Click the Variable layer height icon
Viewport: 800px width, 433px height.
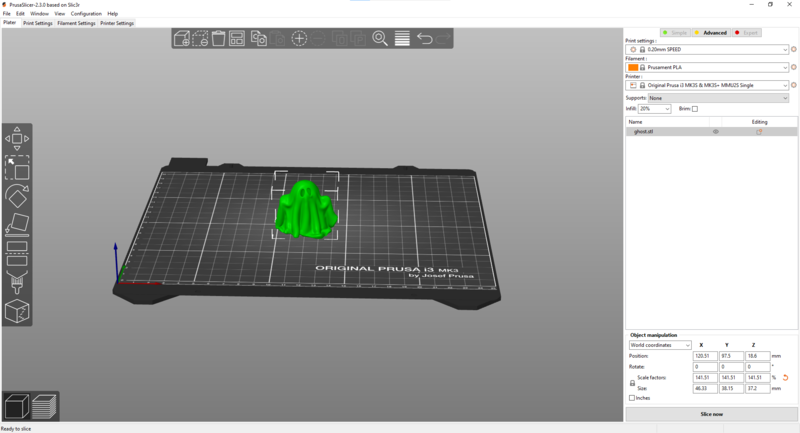[402, 39]
